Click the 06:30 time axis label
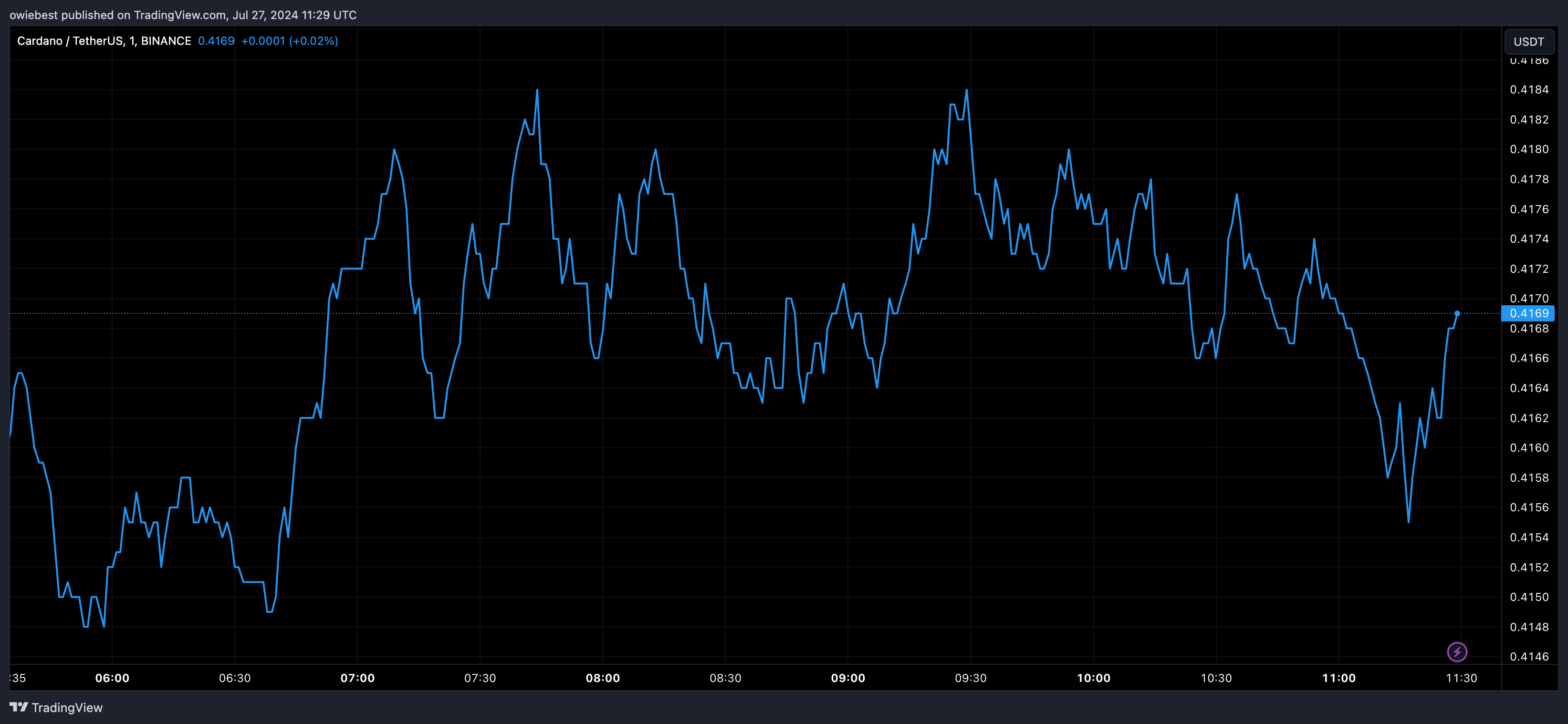Viewport: 1568px width, 724px height. click(x=235, y=678)
